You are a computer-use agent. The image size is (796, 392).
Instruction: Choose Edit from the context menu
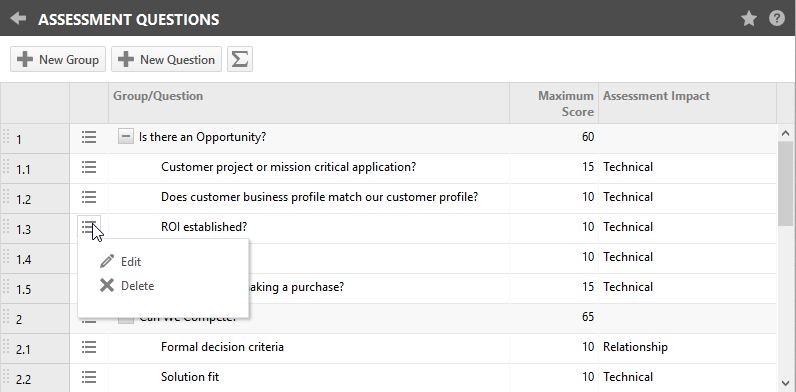[x=121, y=262]
